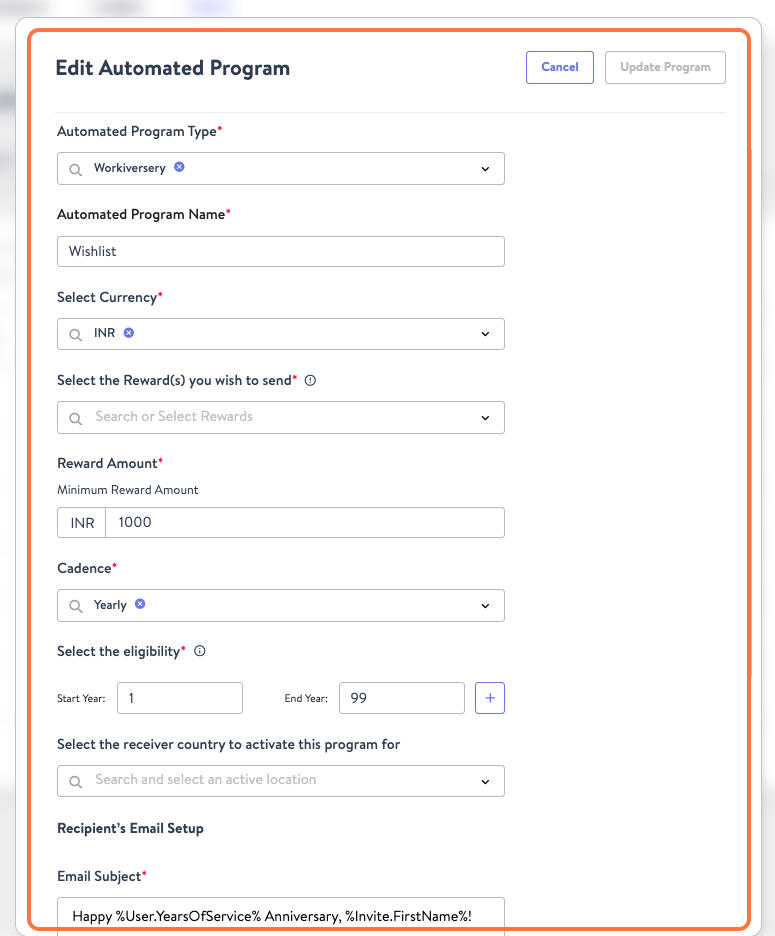Click the search icon in the Rewards field
775x936 pixels.
[x=75, y=417]
